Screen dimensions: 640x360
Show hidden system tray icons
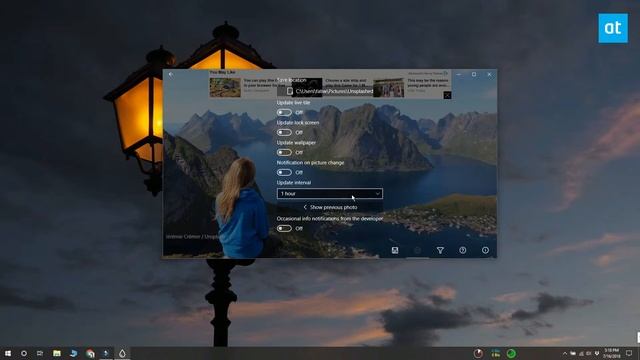click(x=565, y=353)
